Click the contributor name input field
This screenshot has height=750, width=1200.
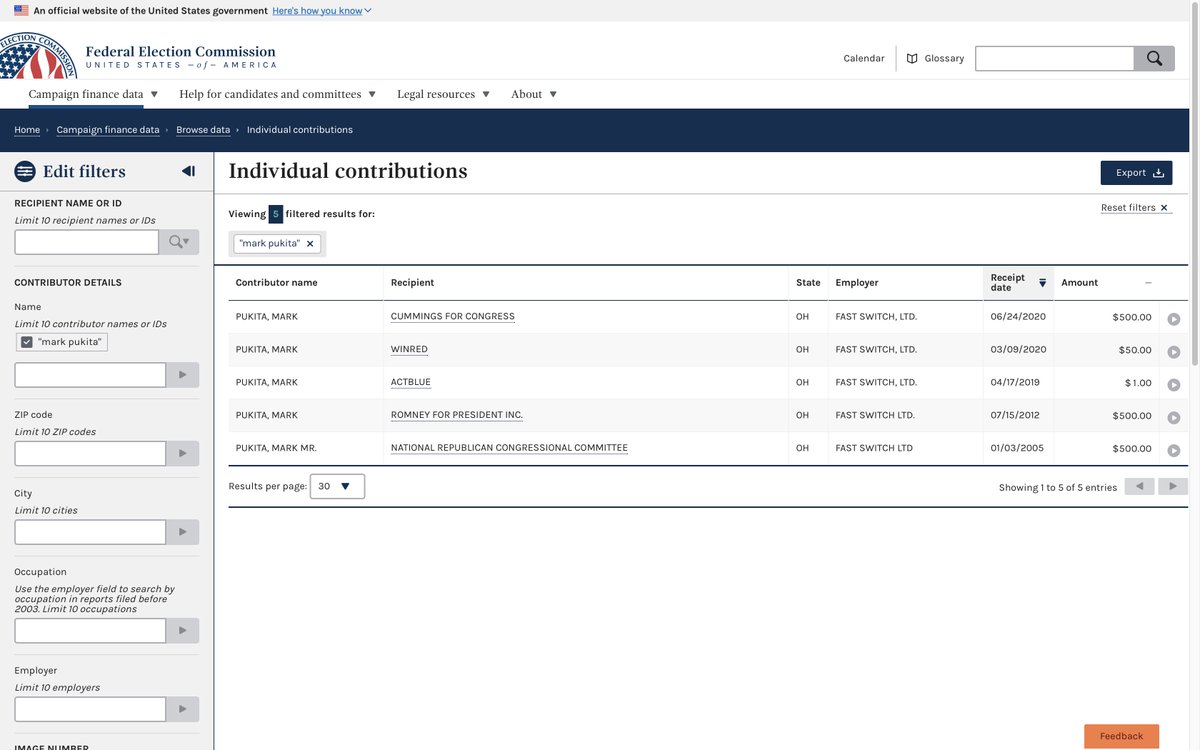point(90,375)
